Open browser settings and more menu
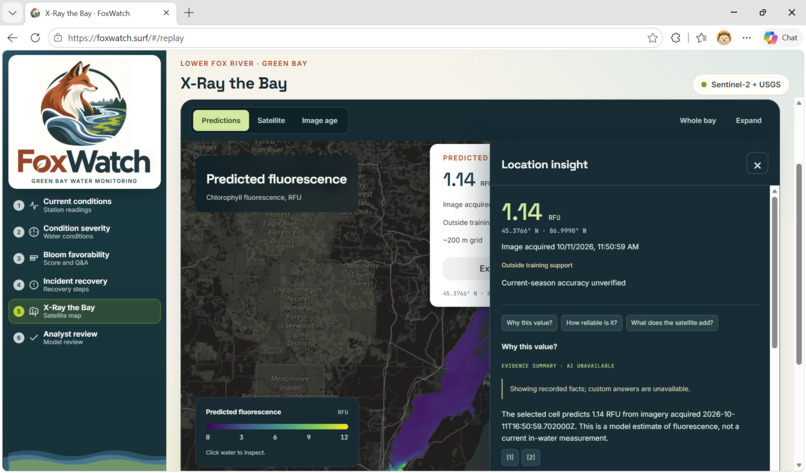Viewport: 806px width, 473px height. pos(746,38)
